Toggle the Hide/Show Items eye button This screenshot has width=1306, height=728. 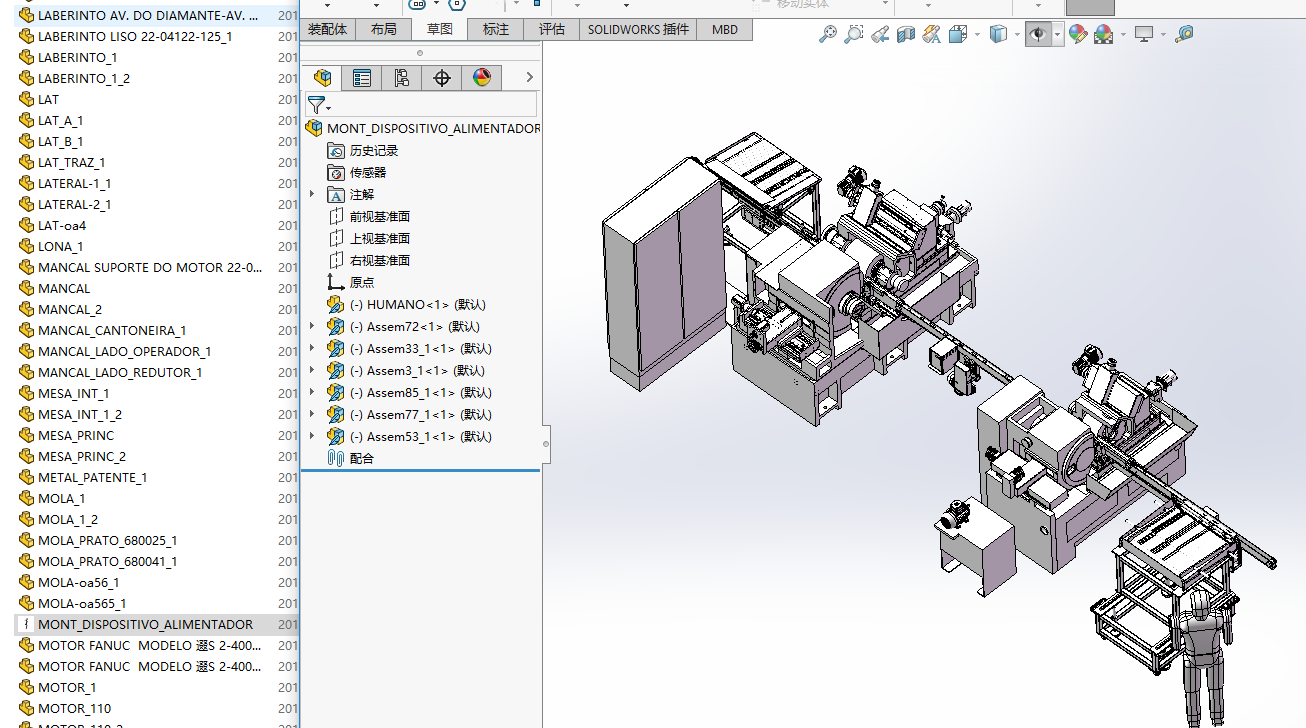[1038, 35]
